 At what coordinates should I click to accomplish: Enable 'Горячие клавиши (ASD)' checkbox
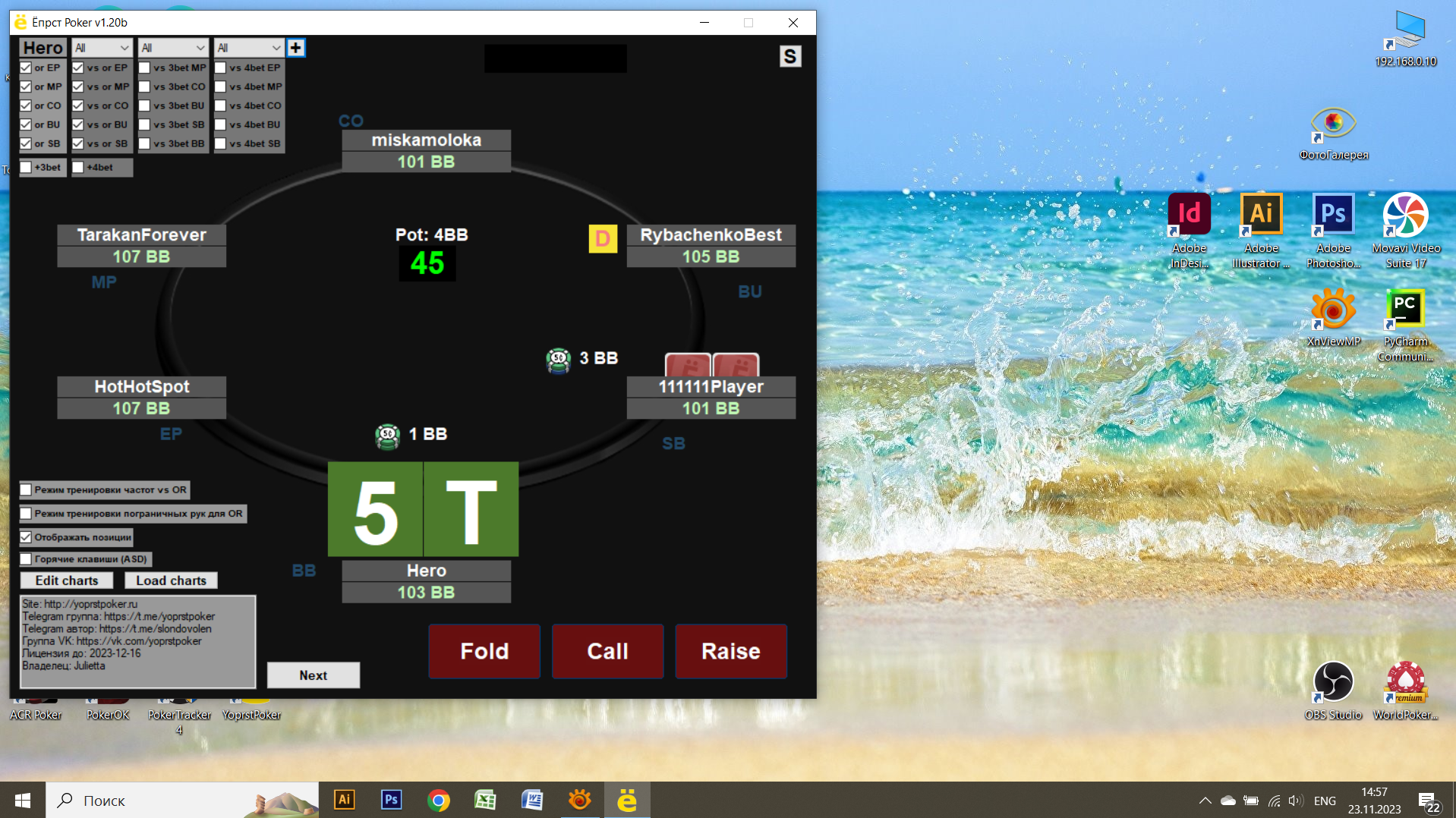tap(26, 559)
